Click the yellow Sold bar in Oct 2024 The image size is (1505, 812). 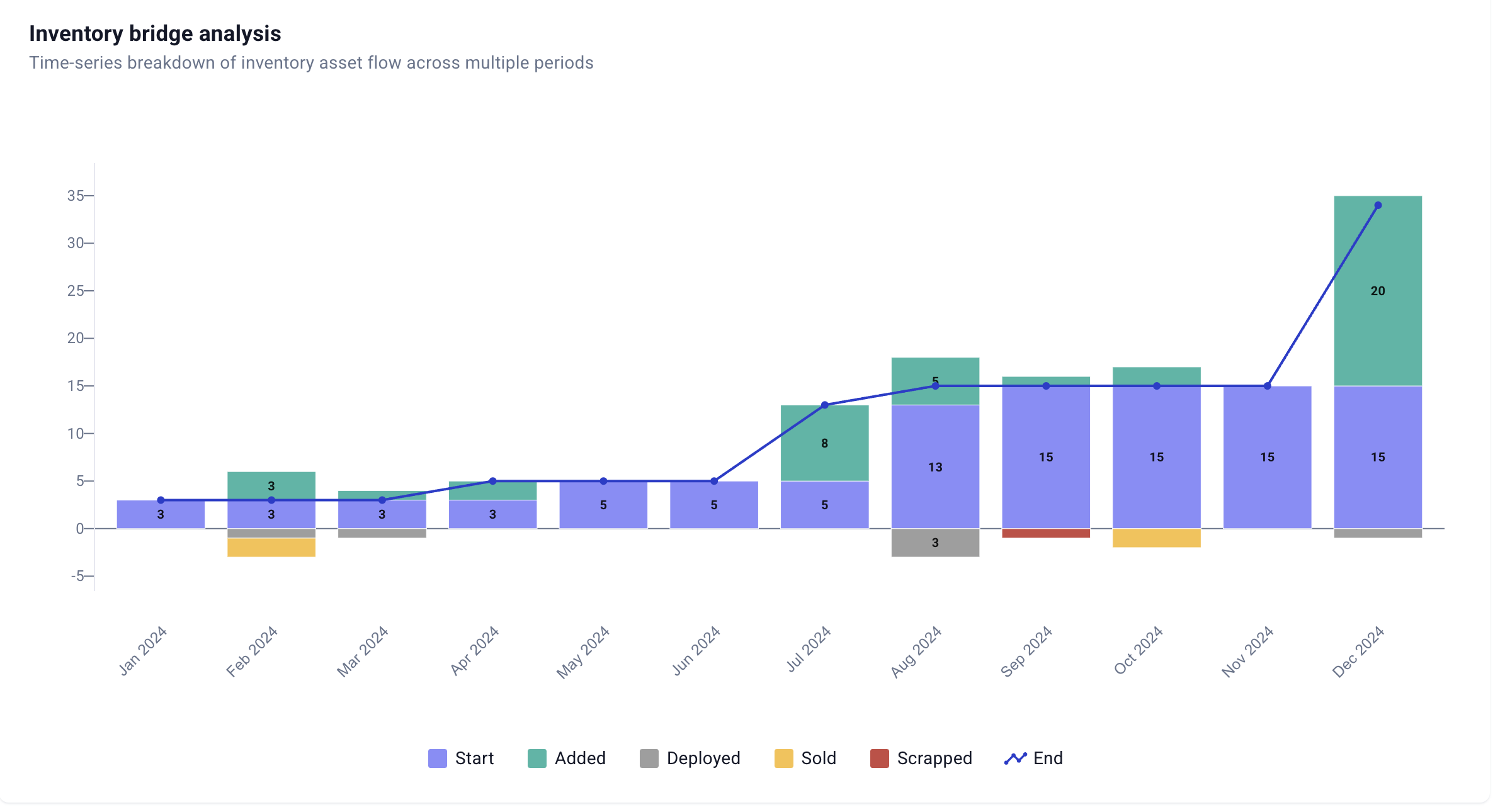pyautogui.click(x=1157, y=538)
